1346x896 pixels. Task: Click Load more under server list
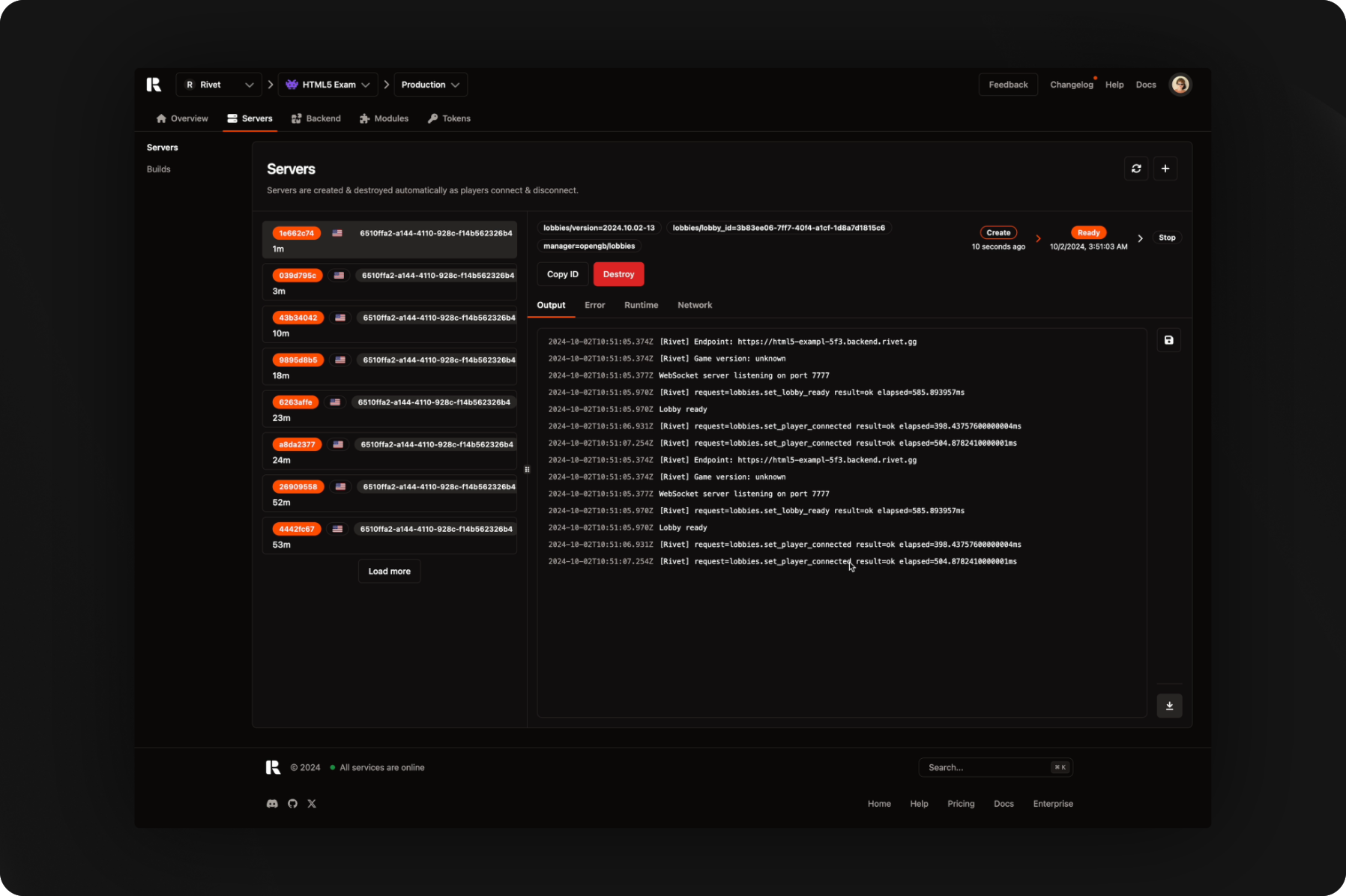tap(389, 571)
